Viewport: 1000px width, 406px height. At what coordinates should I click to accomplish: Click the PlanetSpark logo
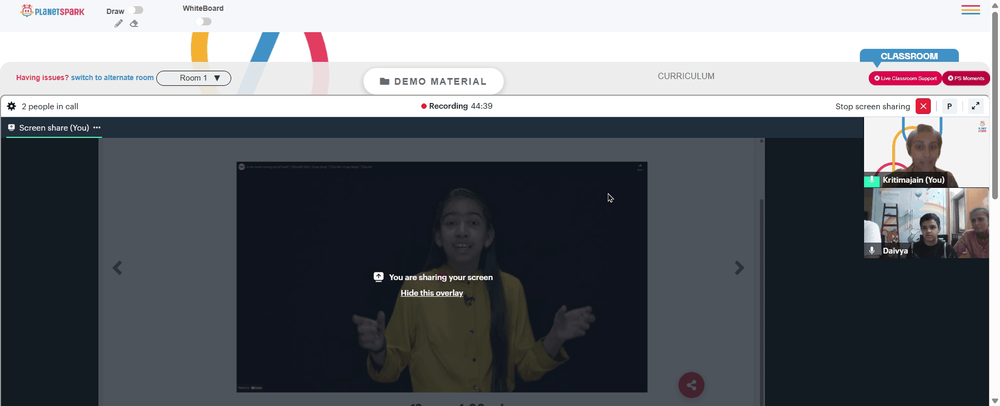tap(52, 11)
